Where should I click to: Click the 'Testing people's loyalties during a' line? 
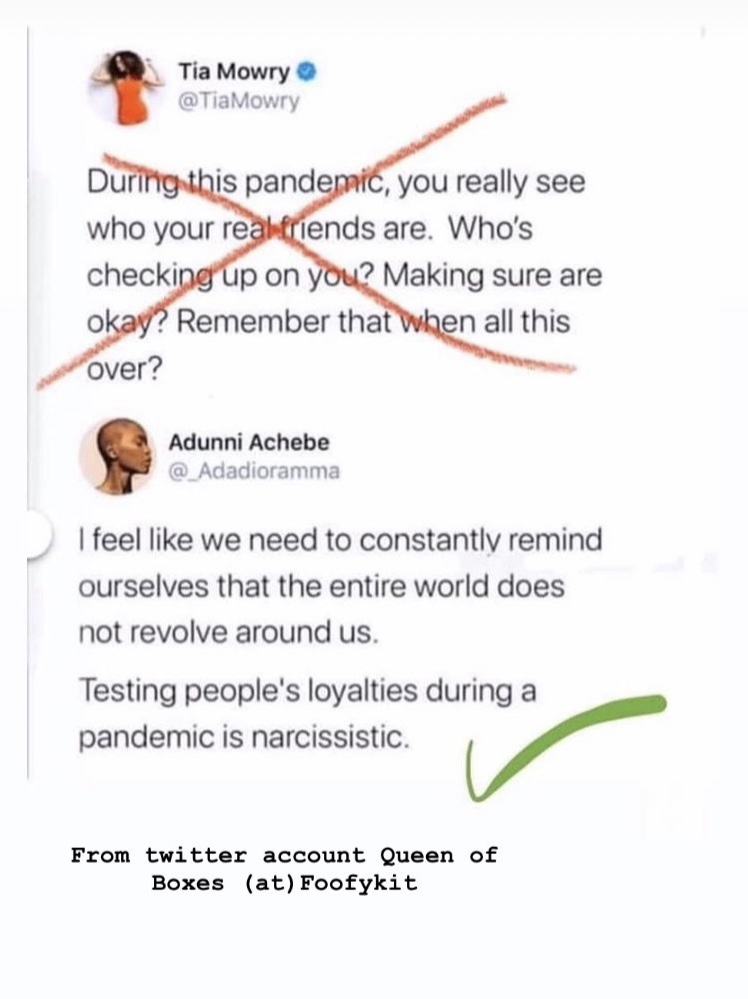coord(306,692)
